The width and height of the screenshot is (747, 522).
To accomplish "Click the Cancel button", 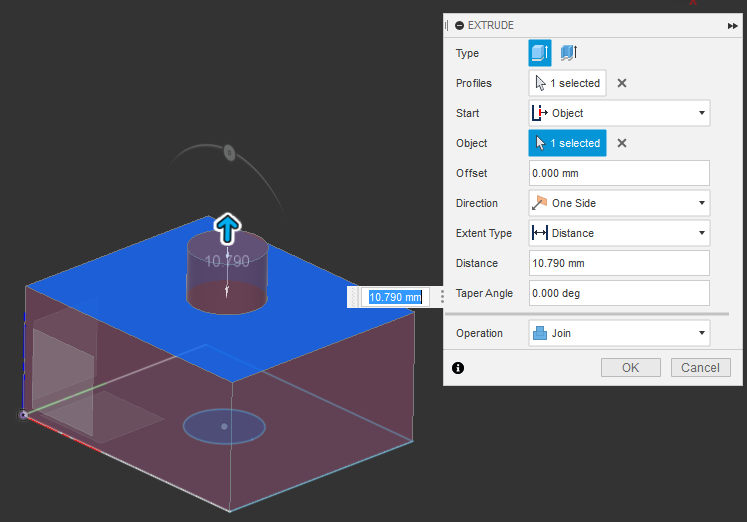I will pyautogui.click(x=700, y=368).
